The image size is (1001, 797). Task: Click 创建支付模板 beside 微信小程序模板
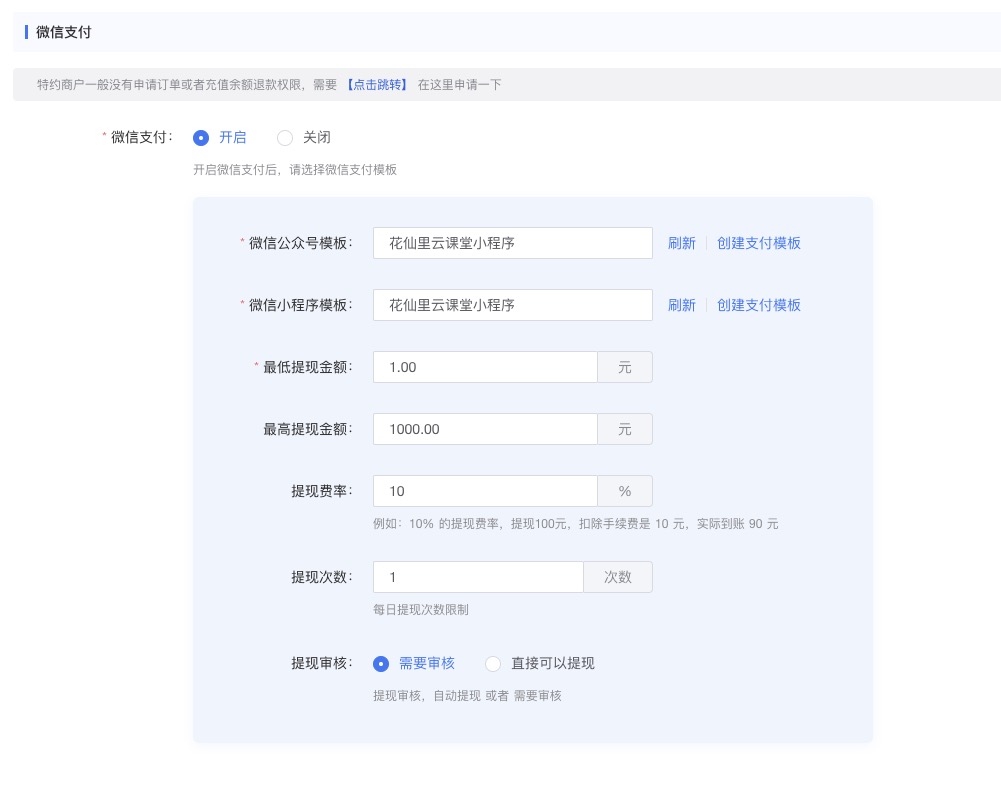[x=758, y=305]
